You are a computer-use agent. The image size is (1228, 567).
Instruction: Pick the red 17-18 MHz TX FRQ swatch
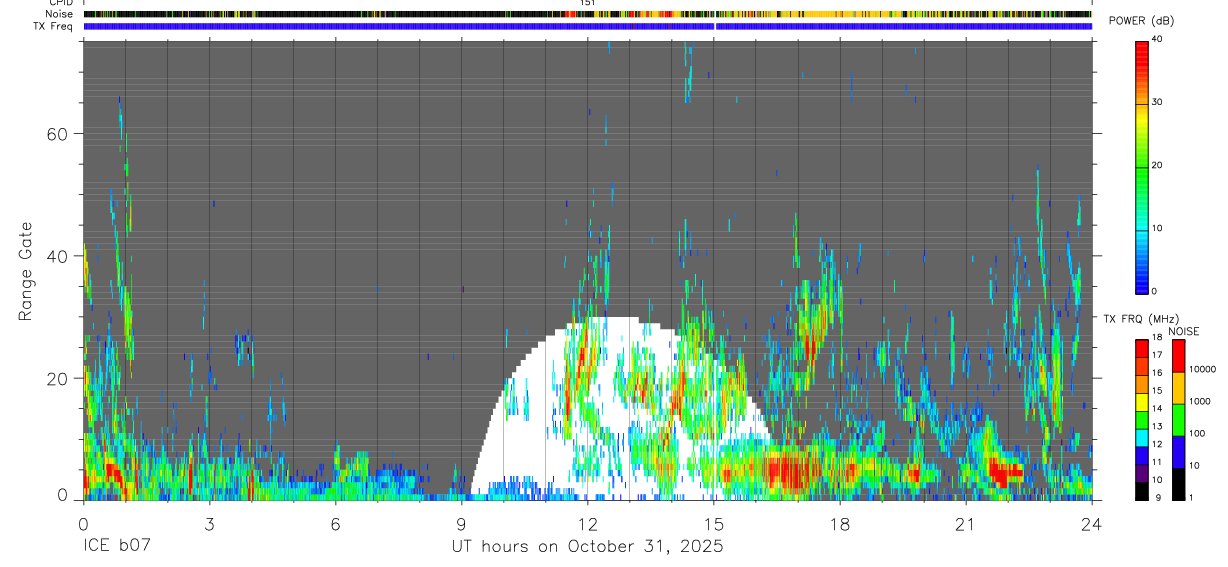point(1142,348)
